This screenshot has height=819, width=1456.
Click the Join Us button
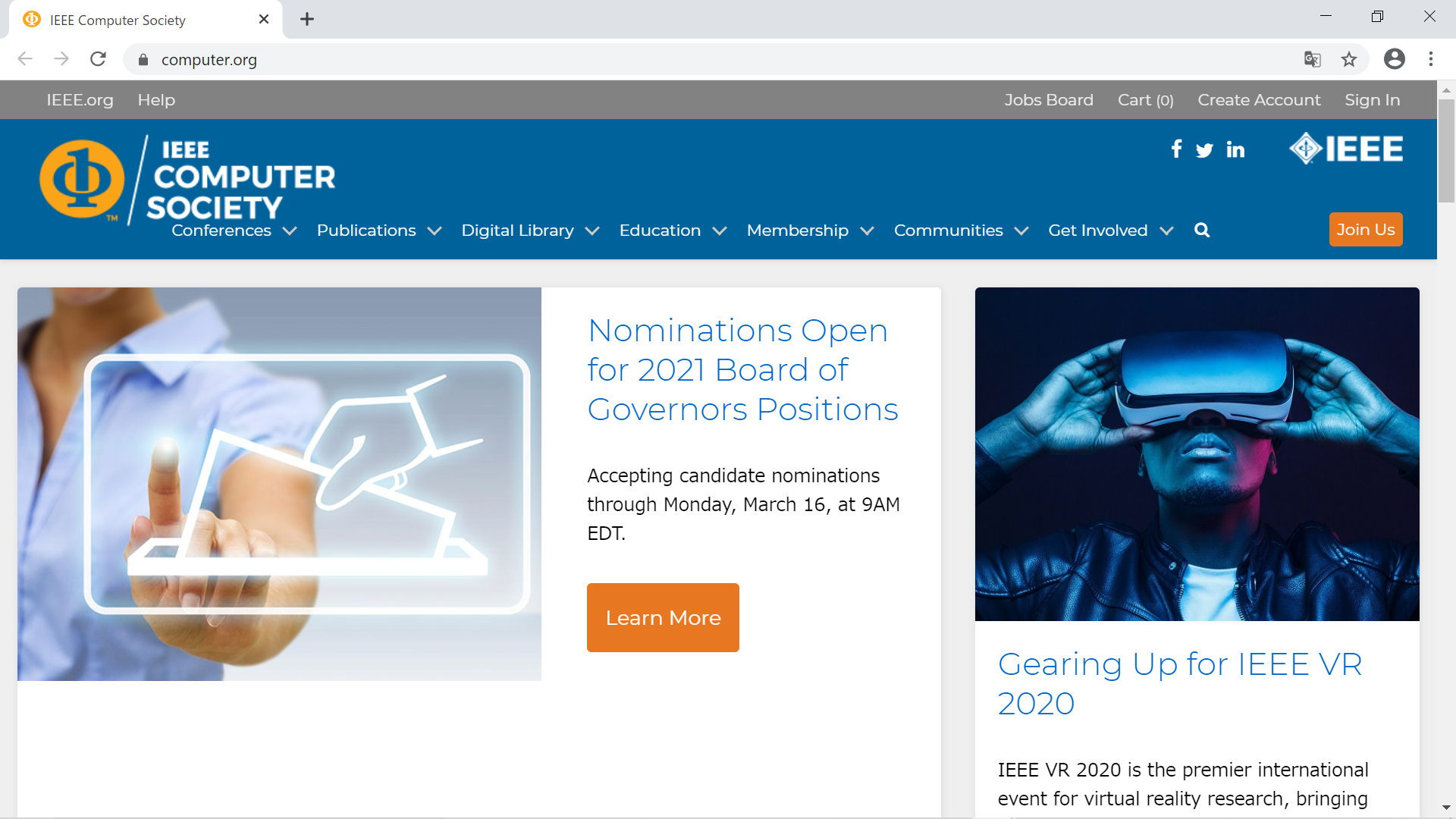[1366, 230]
